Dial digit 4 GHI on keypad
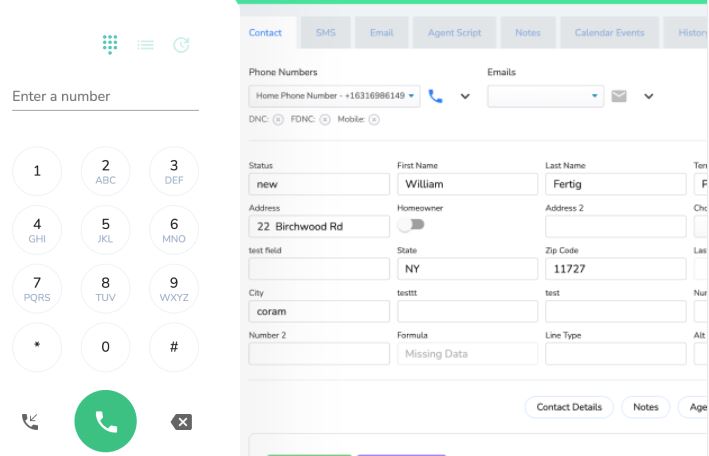This screenshot has height=456, width=709. 37,230
